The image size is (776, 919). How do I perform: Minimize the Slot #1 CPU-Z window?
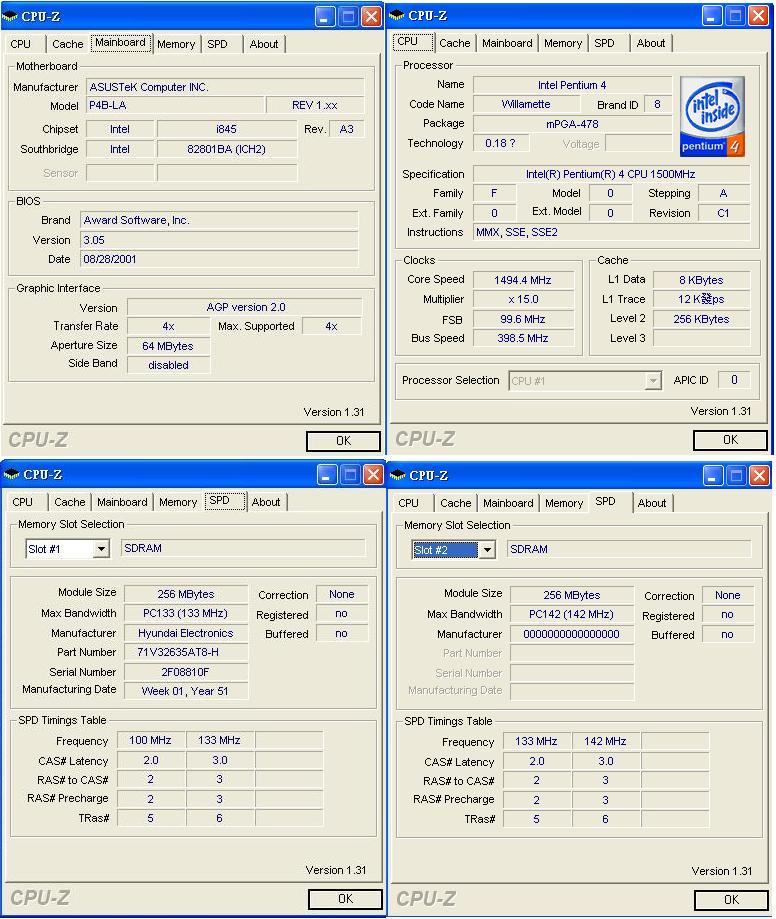(327, 475)
